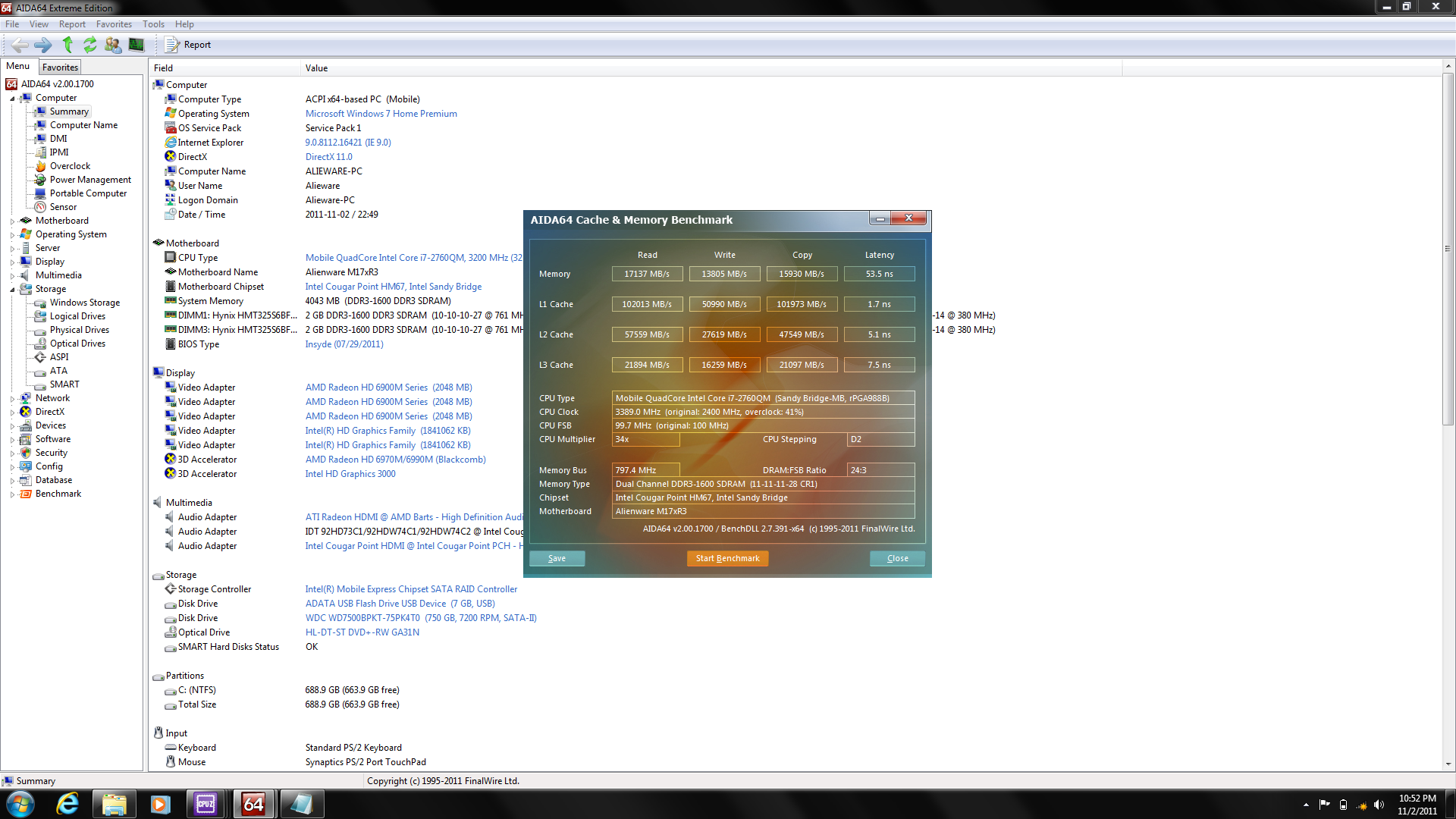This screenshot has width=1456, height=819.
Task: Open Windows Explorer from the taskbar
Action: 115,804
